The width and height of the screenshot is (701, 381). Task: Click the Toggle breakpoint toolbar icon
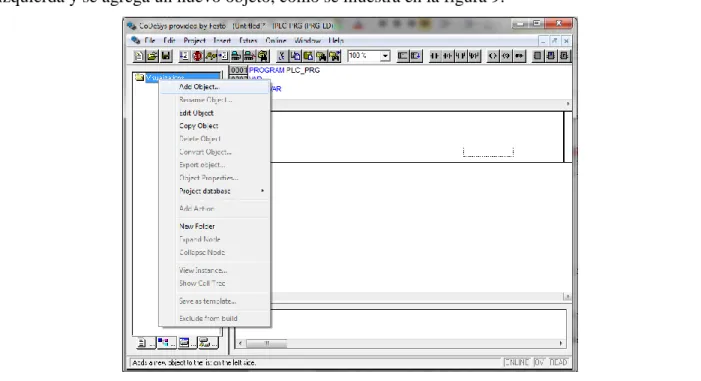[x=223, y=56]
